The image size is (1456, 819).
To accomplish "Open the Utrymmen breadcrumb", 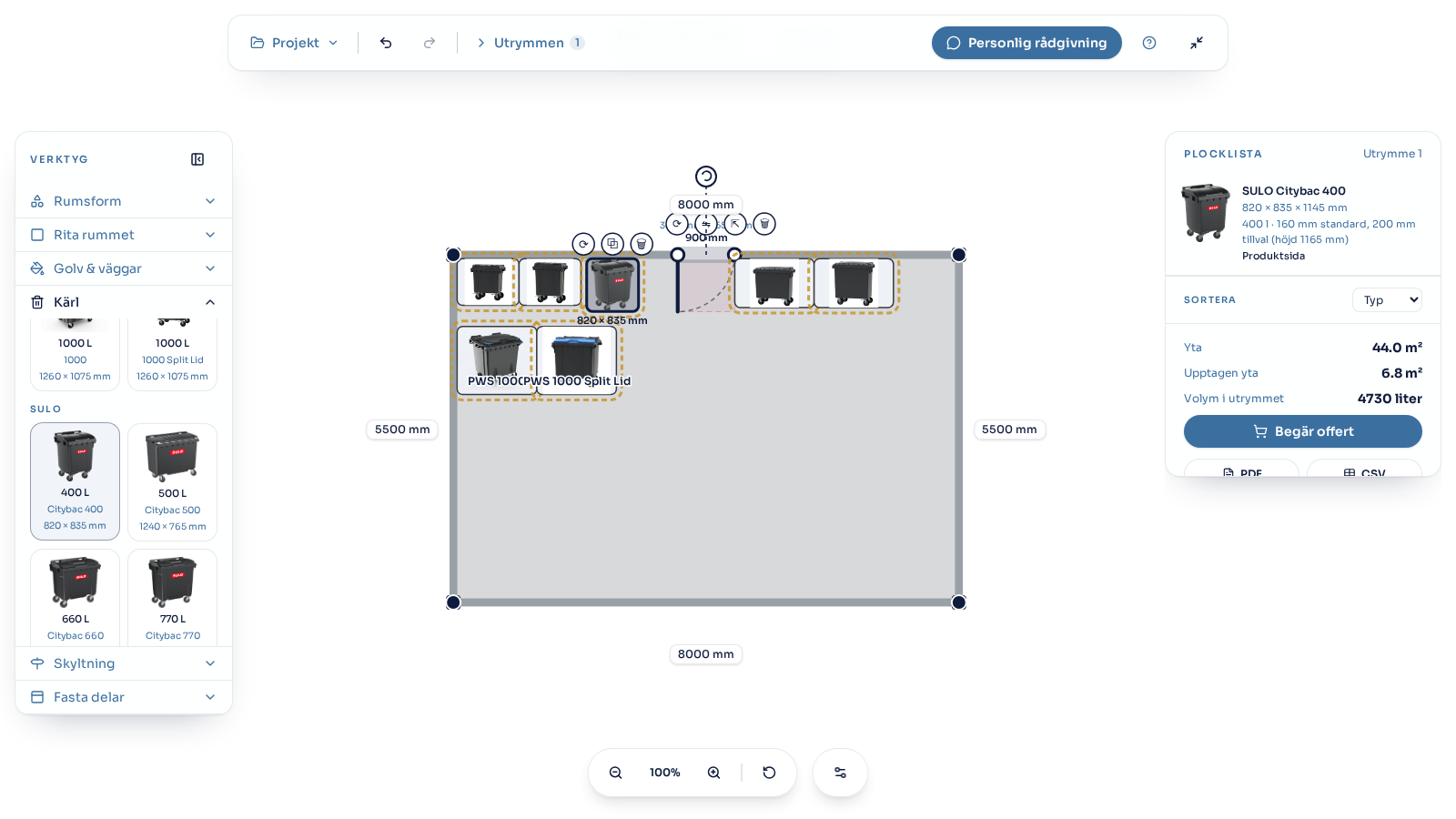I will [530, 43].
